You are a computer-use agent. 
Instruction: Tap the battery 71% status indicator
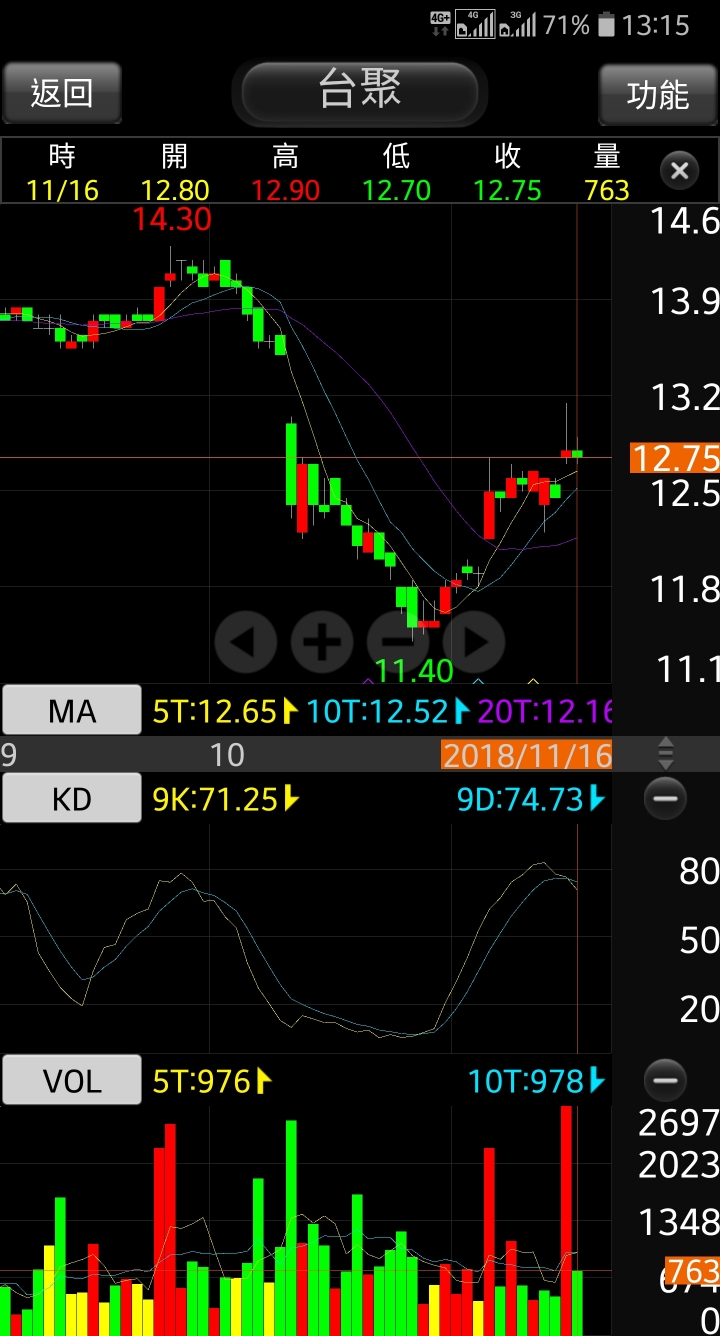pyautogui.click(x=580, y=24)
